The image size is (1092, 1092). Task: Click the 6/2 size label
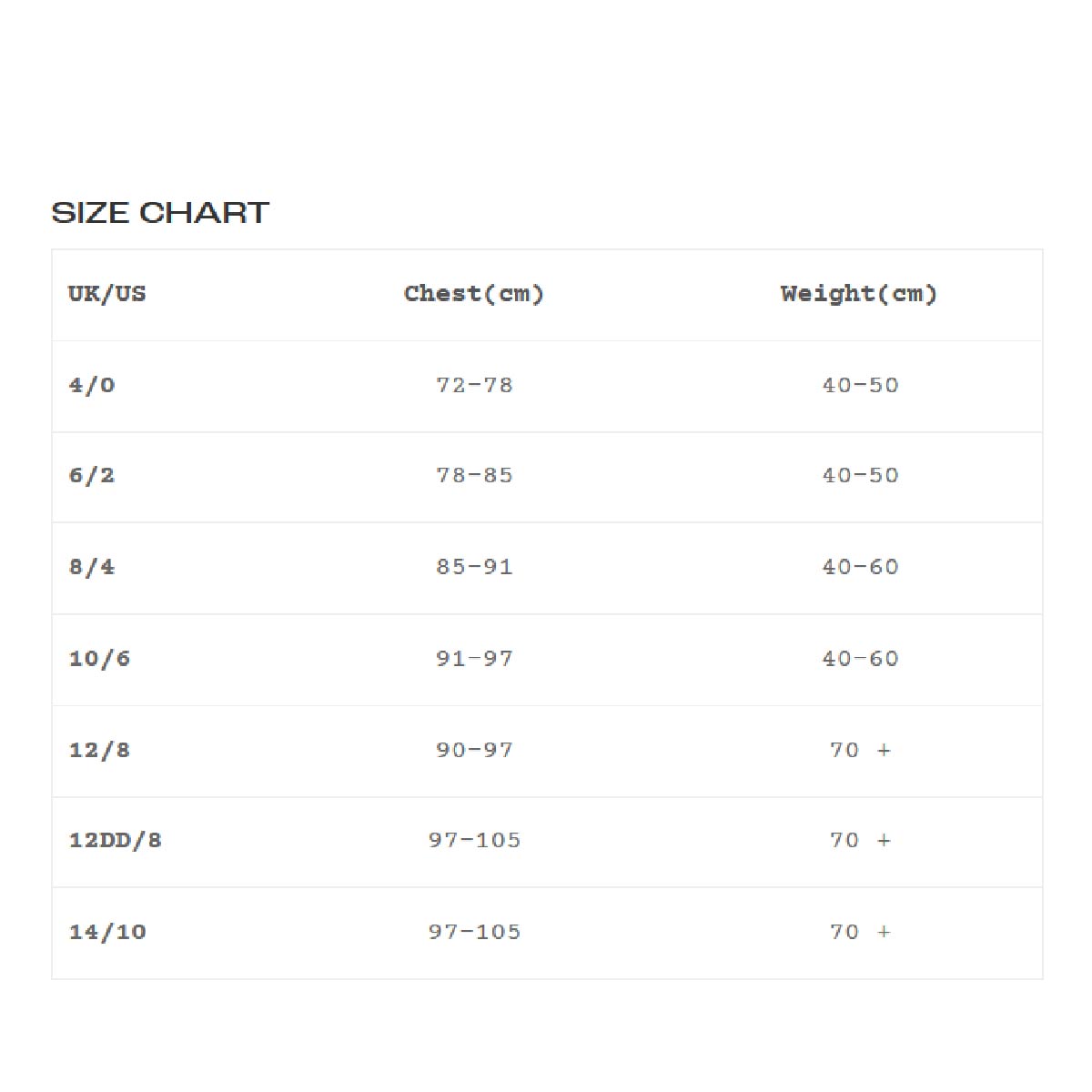click(92, 475)
